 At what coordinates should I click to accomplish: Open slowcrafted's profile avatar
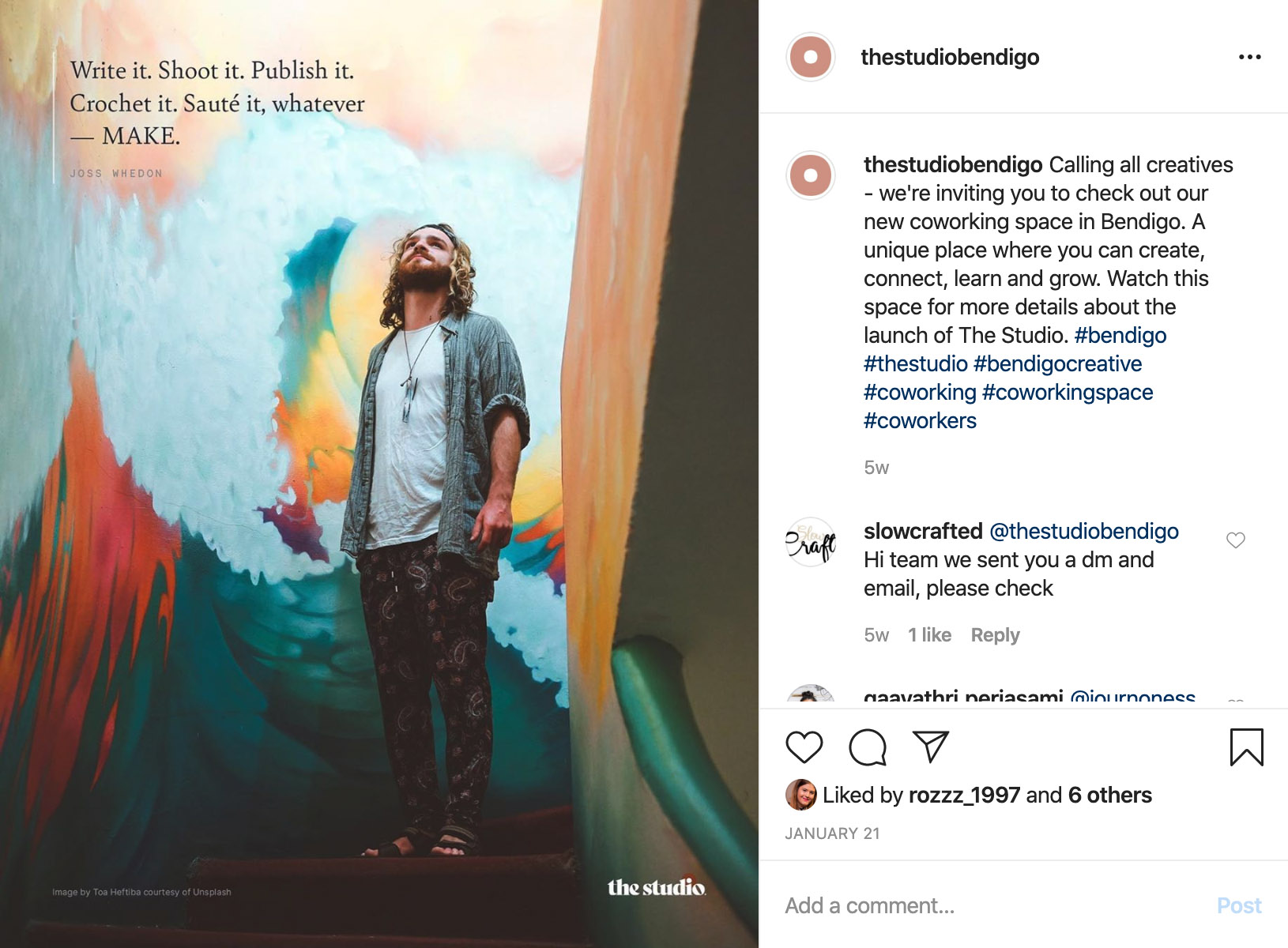[810, 542]
